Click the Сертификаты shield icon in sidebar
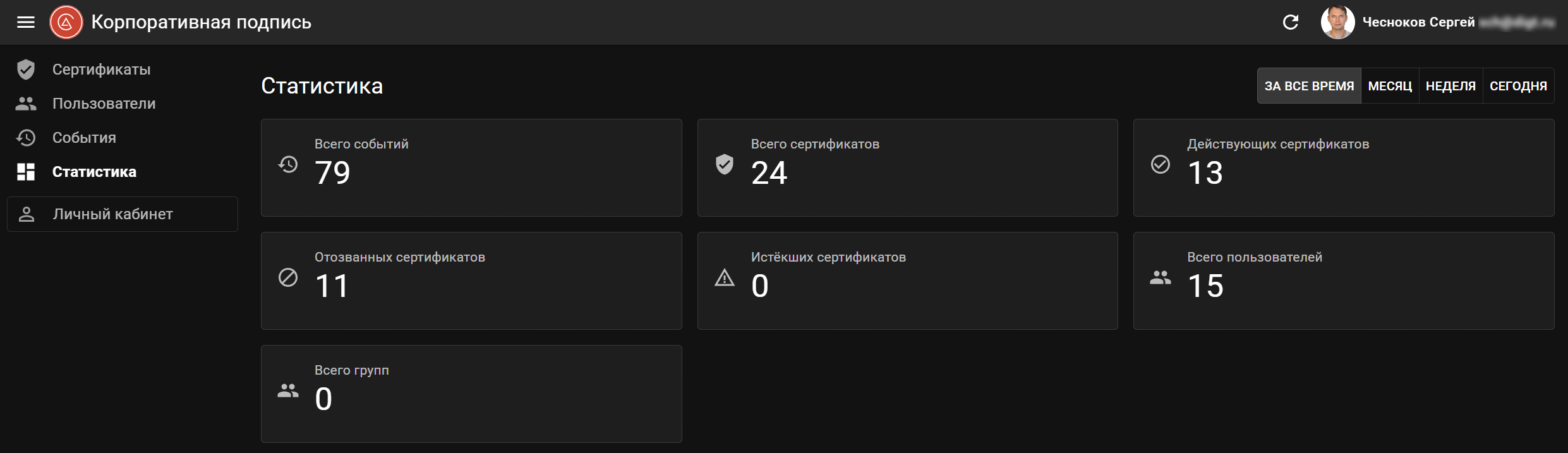Image resolution: width=1568 pixels, height=453 pixels. tap(26, 69)
